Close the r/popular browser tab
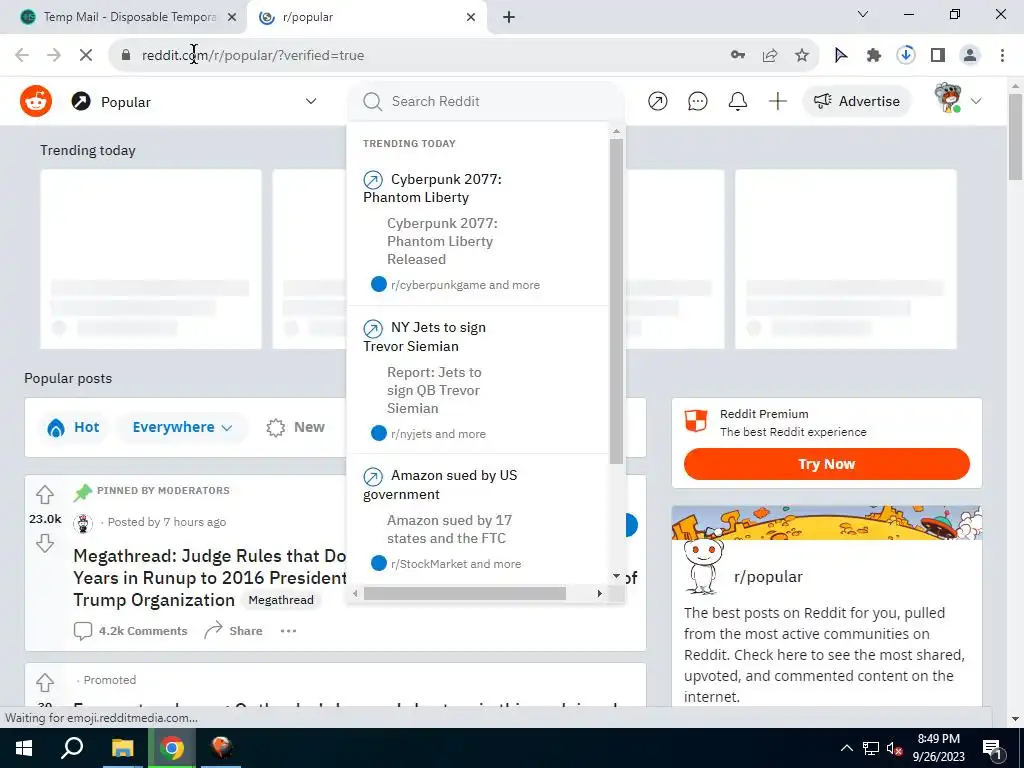The width and height of the screenshot is (1024, 768). coord(471,17)
